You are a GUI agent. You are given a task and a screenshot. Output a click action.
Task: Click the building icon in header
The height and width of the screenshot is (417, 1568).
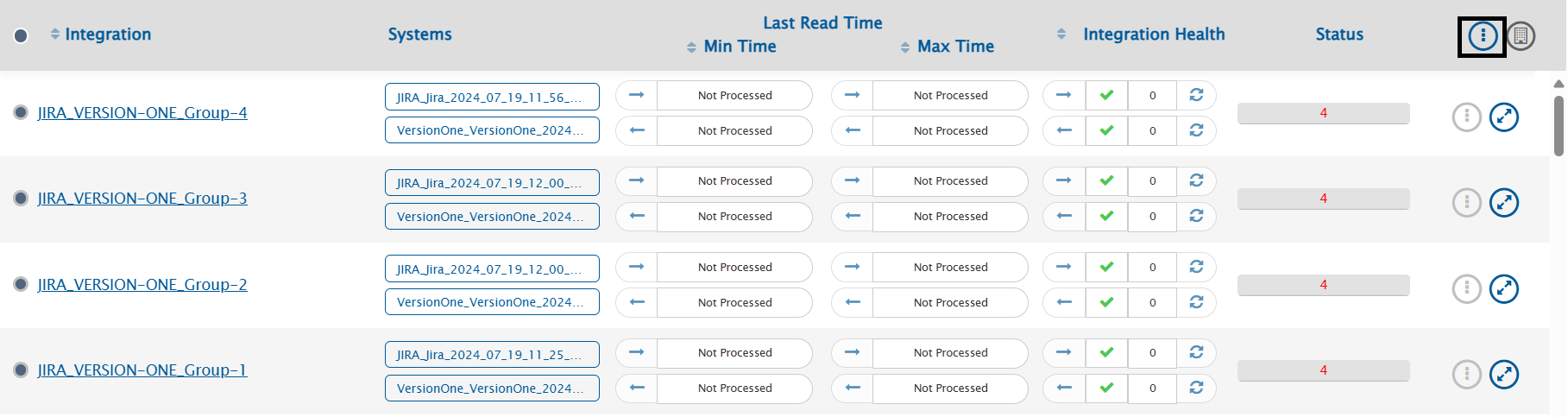tap(1521, 36)
